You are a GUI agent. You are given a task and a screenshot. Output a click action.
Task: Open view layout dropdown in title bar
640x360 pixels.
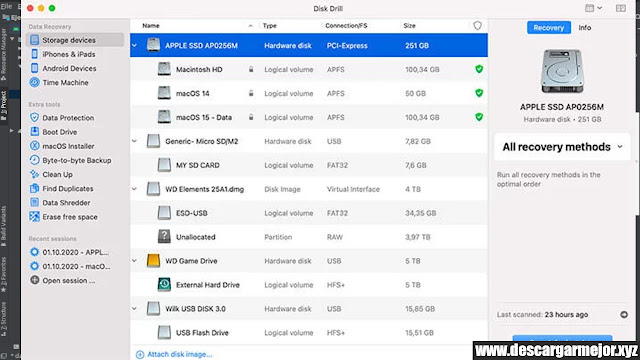pos(593,8)
